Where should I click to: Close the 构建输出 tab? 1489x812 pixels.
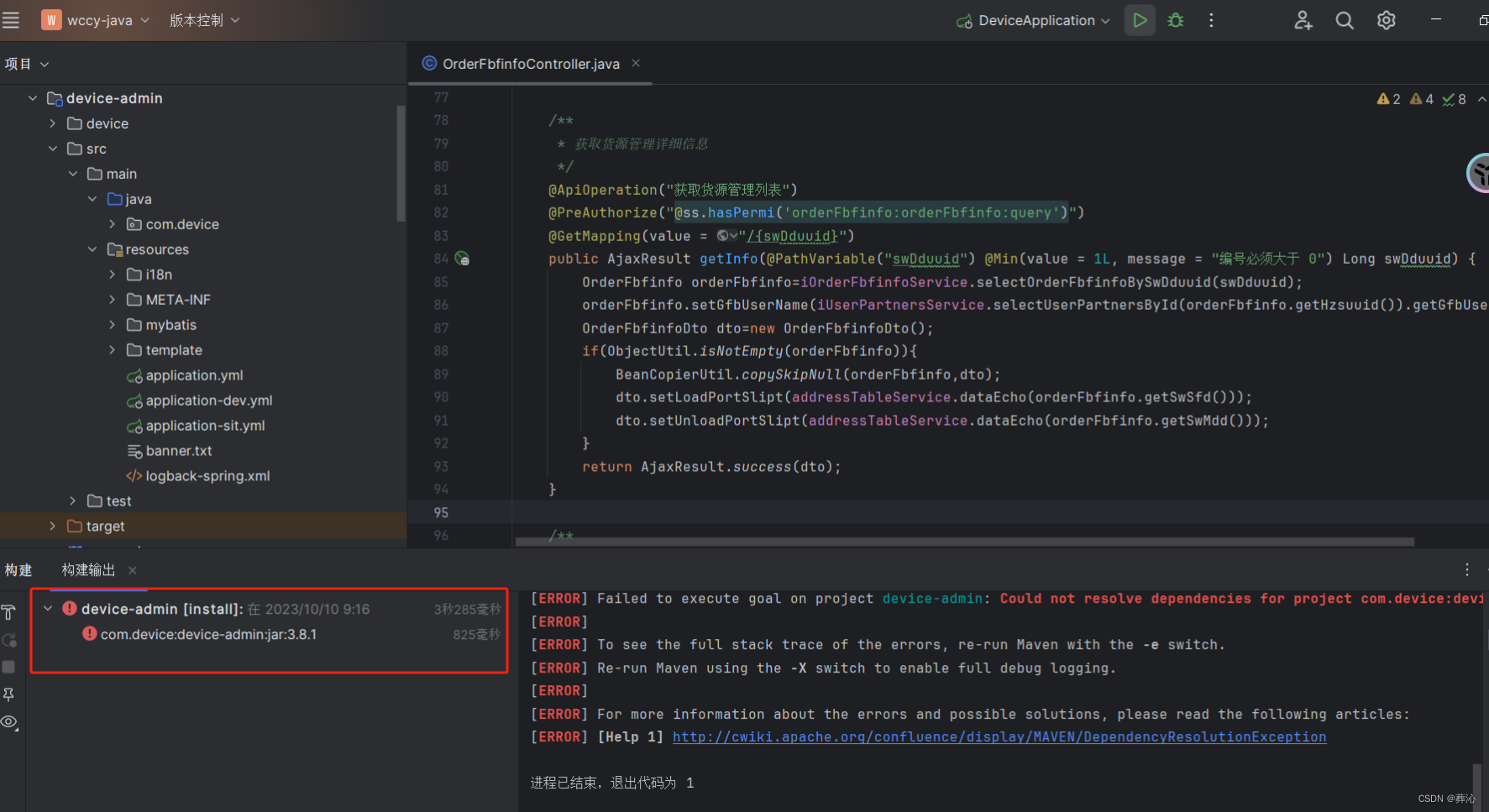click(133, 570)
